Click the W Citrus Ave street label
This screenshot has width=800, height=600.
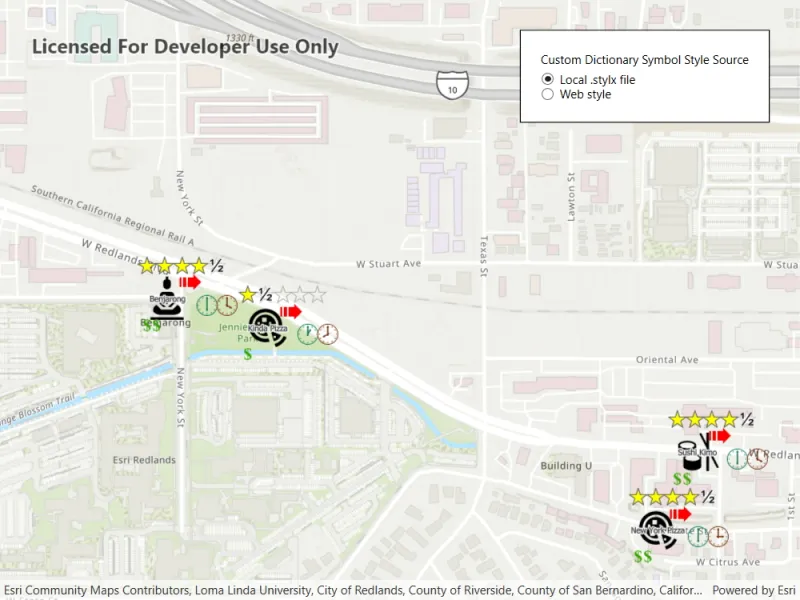coord(728,562)
